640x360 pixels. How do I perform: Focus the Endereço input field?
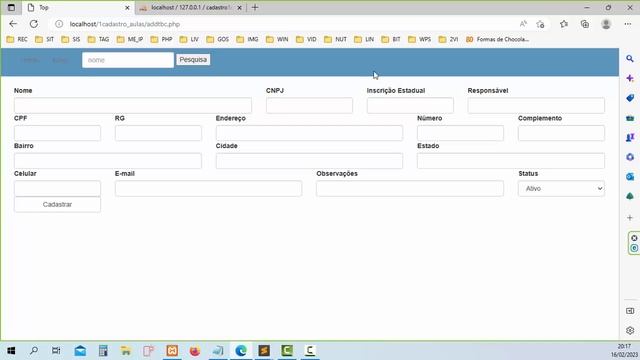click(x=309, y=133)
